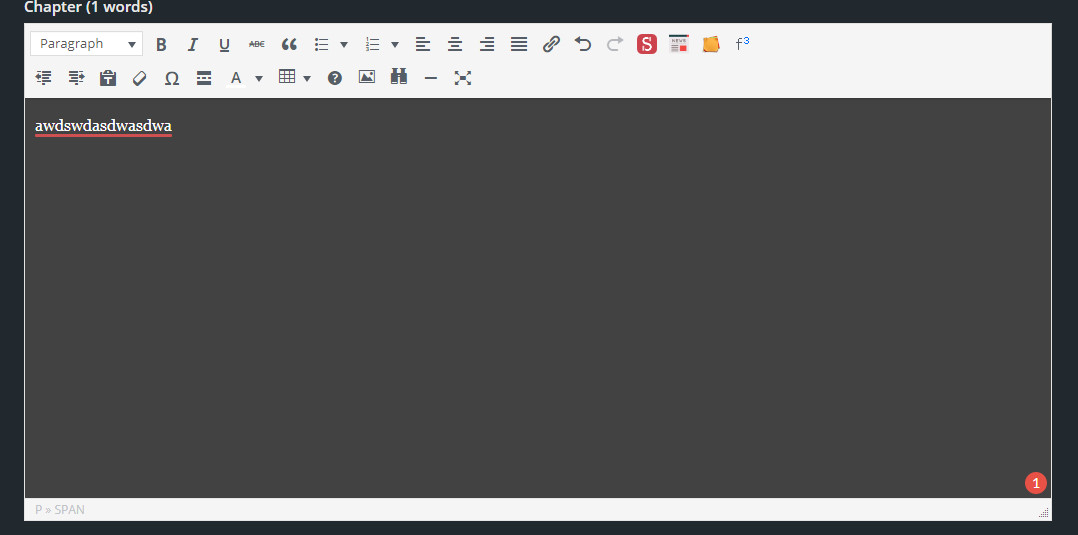Screen dimensions: 1078x535
Task: Undo the last edit
Action: 583,44
